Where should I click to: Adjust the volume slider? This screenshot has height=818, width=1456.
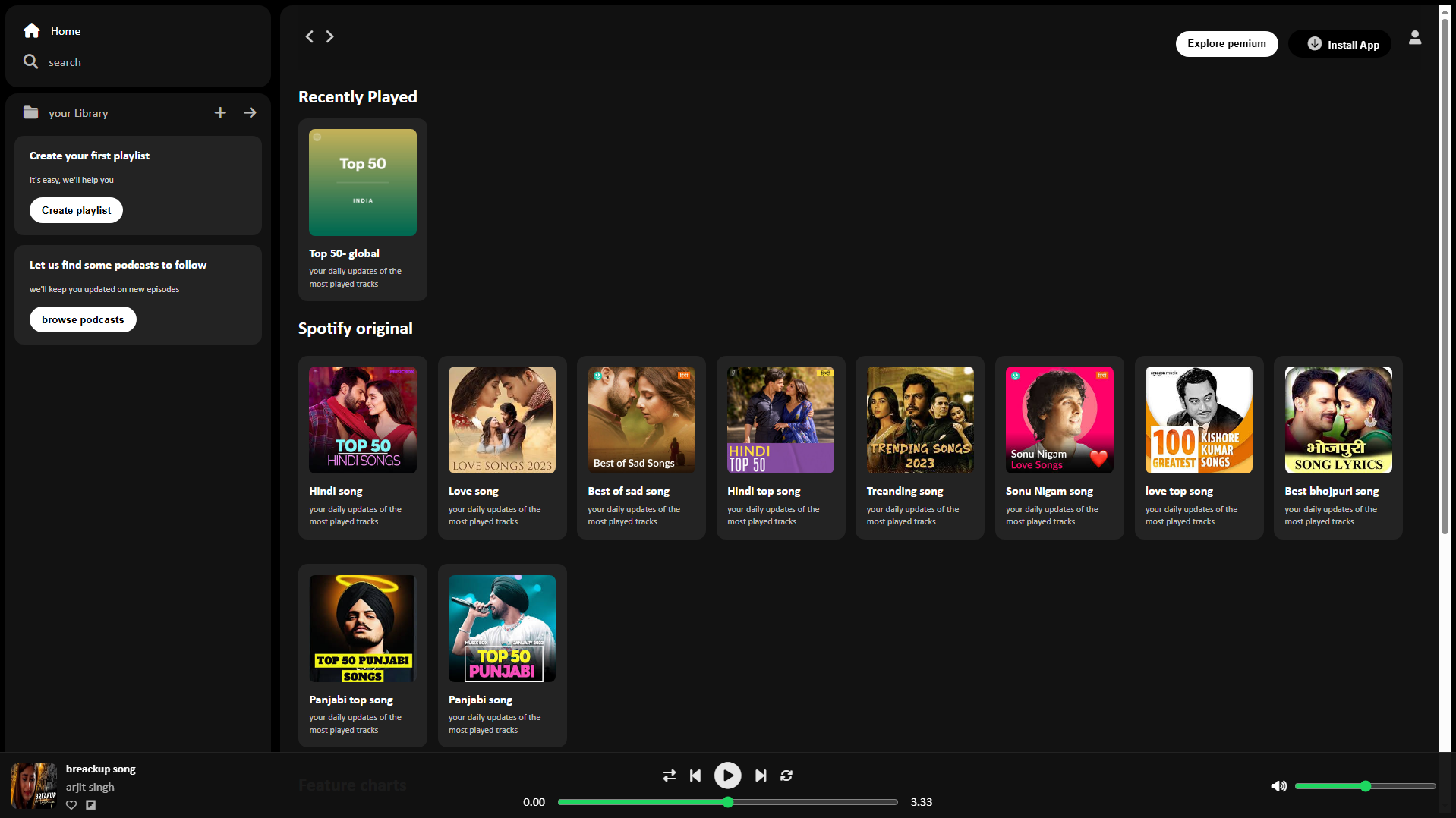[1366, 786]
